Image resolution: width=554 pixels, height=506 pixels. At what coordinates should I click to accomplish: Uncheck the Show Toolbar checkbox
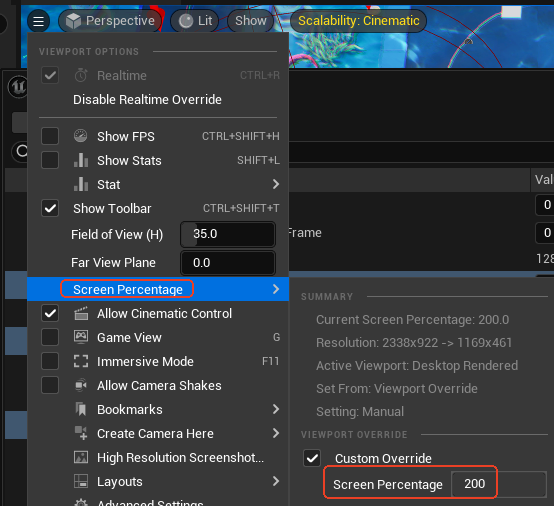pyautogui.click(x=50, y=208)
